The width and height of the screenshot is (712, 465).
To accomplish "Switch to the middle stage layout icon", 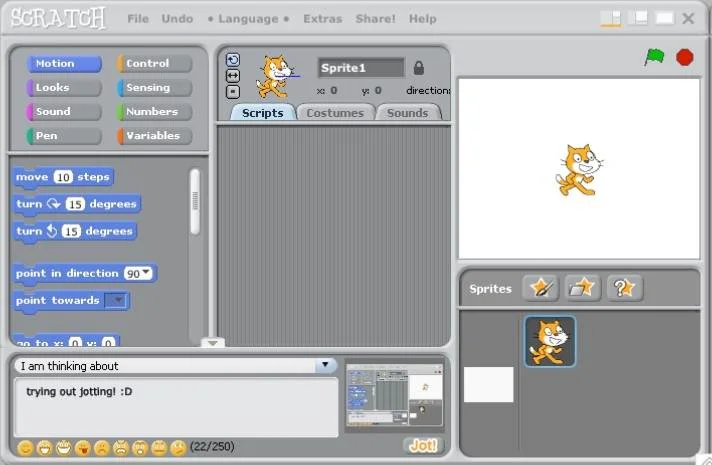I will coord(638,18).
